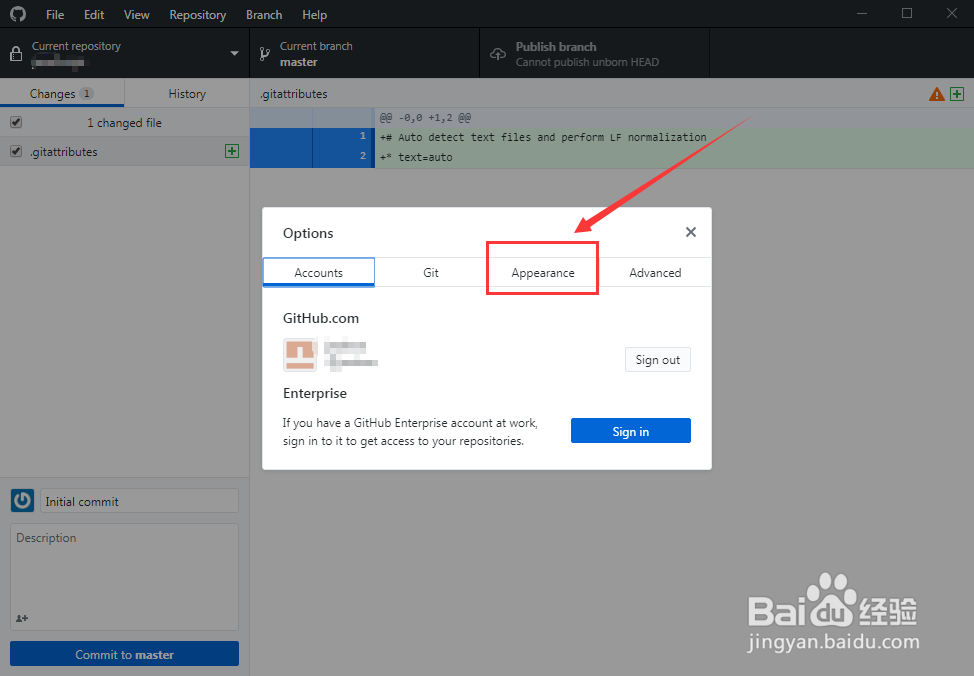
Task: Click the Enterprise Sign in button
Action: tap(630, 431)
